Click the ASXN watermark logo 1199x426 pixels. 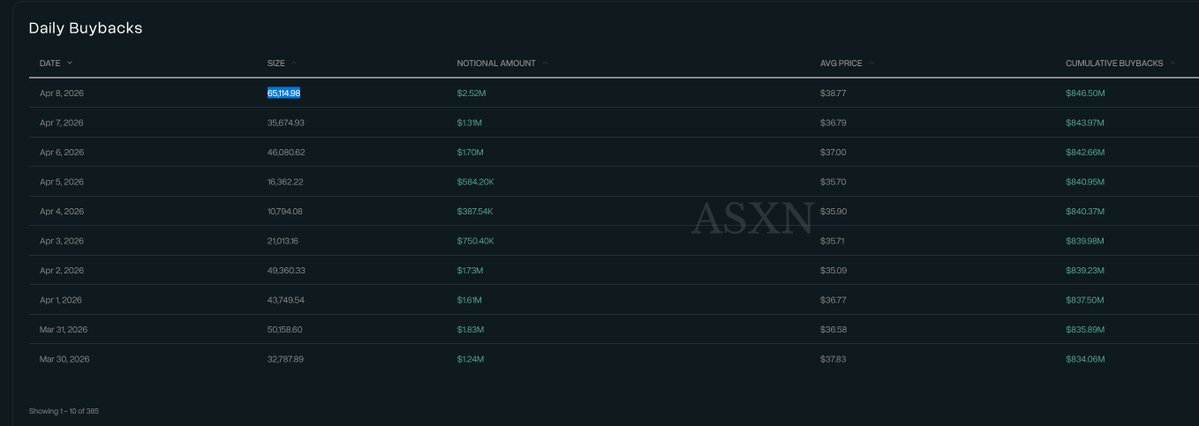pyautogui.click(x=751, y=218)
